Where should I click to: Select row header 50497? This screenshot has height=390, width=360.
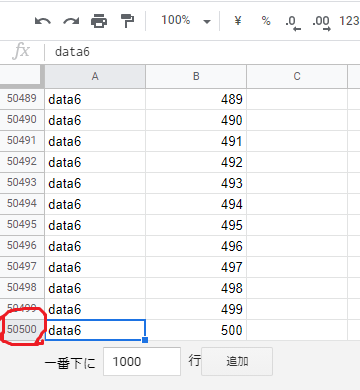[22, 267]
